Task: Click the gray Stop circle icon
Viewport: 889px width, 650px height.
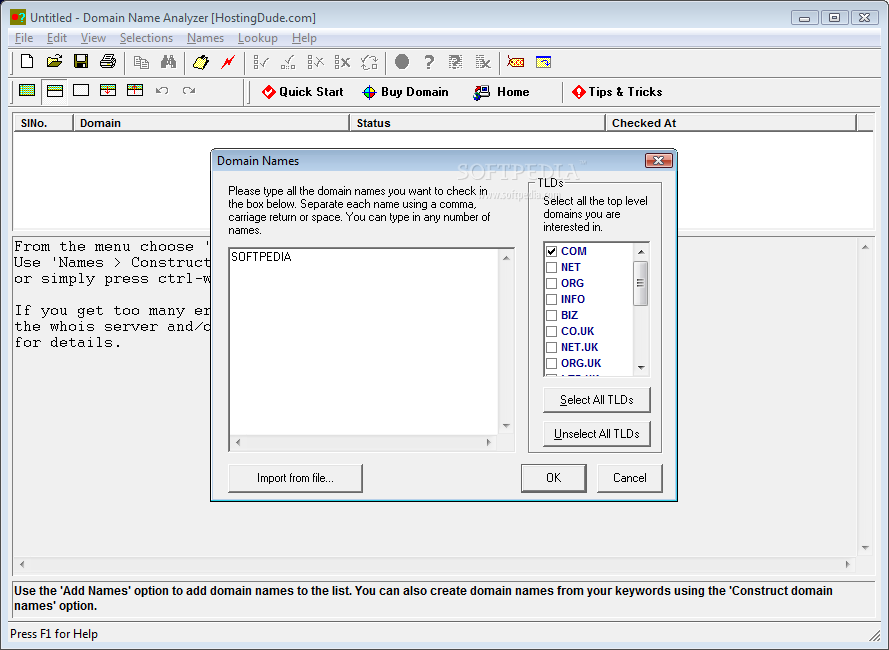Action: click(402, 62)
